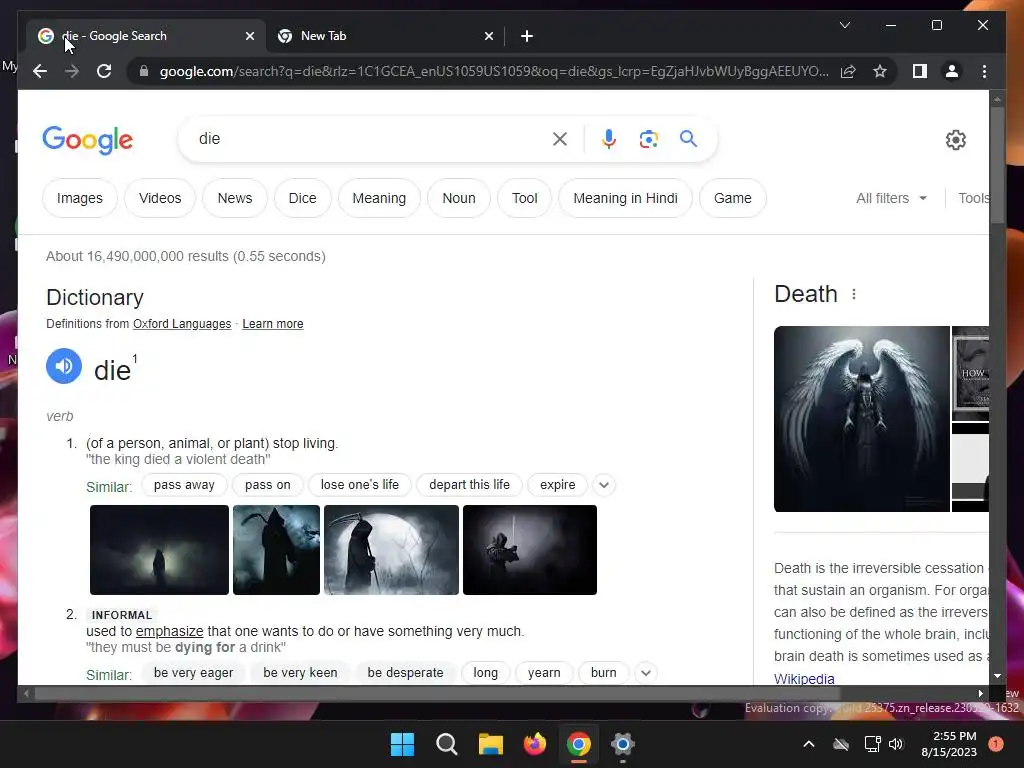The height and width of the screenshot is (768, 1024).
Task: Click the be very eager chip
Action: pyautogui.click(x=193, y=673)
